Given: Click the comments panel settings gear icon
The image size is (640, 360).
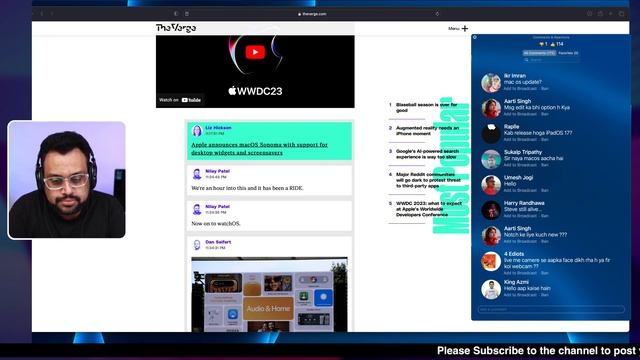Looking at the screenshot, I should (x=475, y=37).
